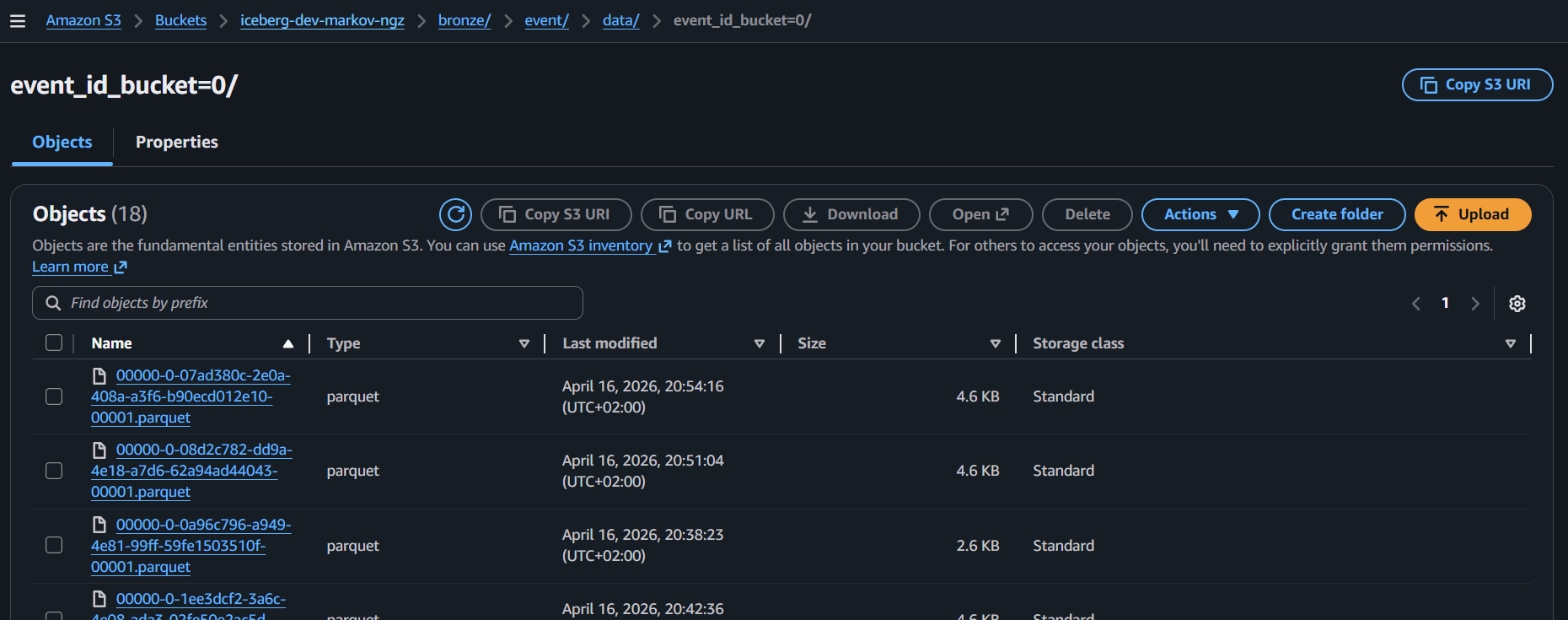The width and height of the screenshot is (1568, 620).
Task: Select checkbox for 00000-0-07ad380c parquet file
Action: 54,396
